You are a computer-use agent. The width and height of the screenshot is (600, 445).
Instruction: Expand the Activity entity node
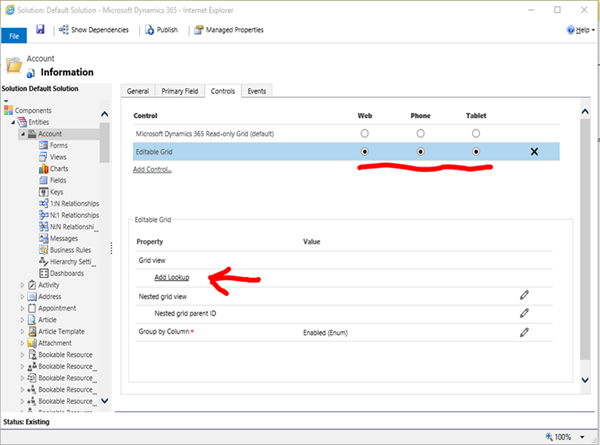pyautogui.click(x=23, y=285)
